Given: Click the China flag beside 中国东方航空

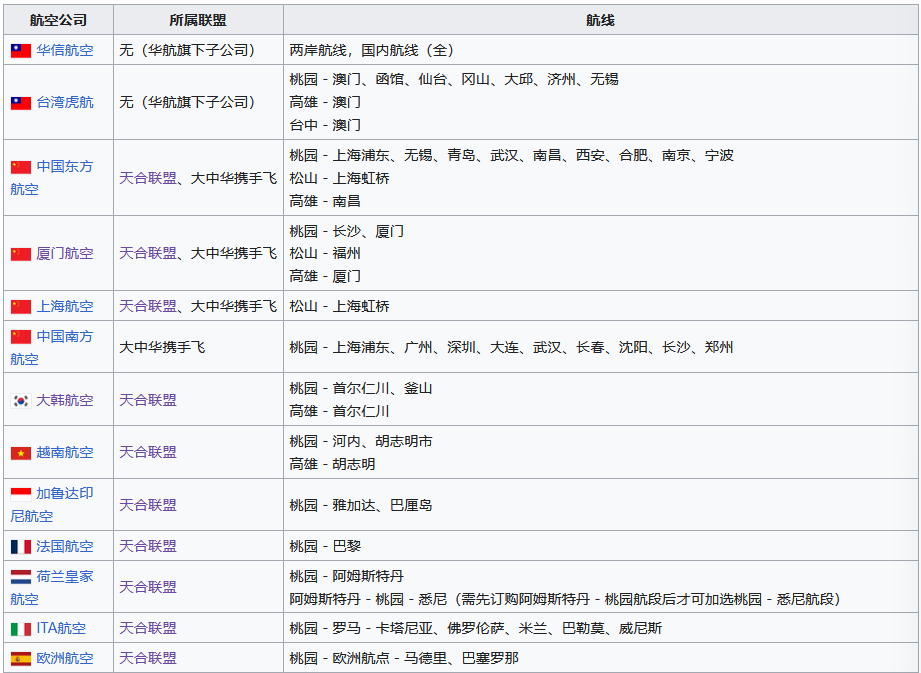Looking at the screenshot, I should tap(21, 167).
